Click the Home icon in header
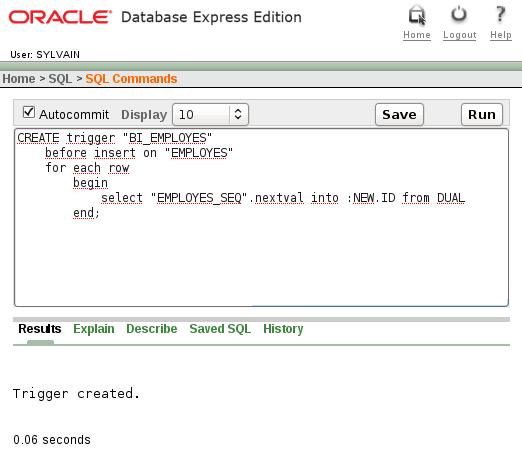Screen dimensions: 522x454 [417, 15]
